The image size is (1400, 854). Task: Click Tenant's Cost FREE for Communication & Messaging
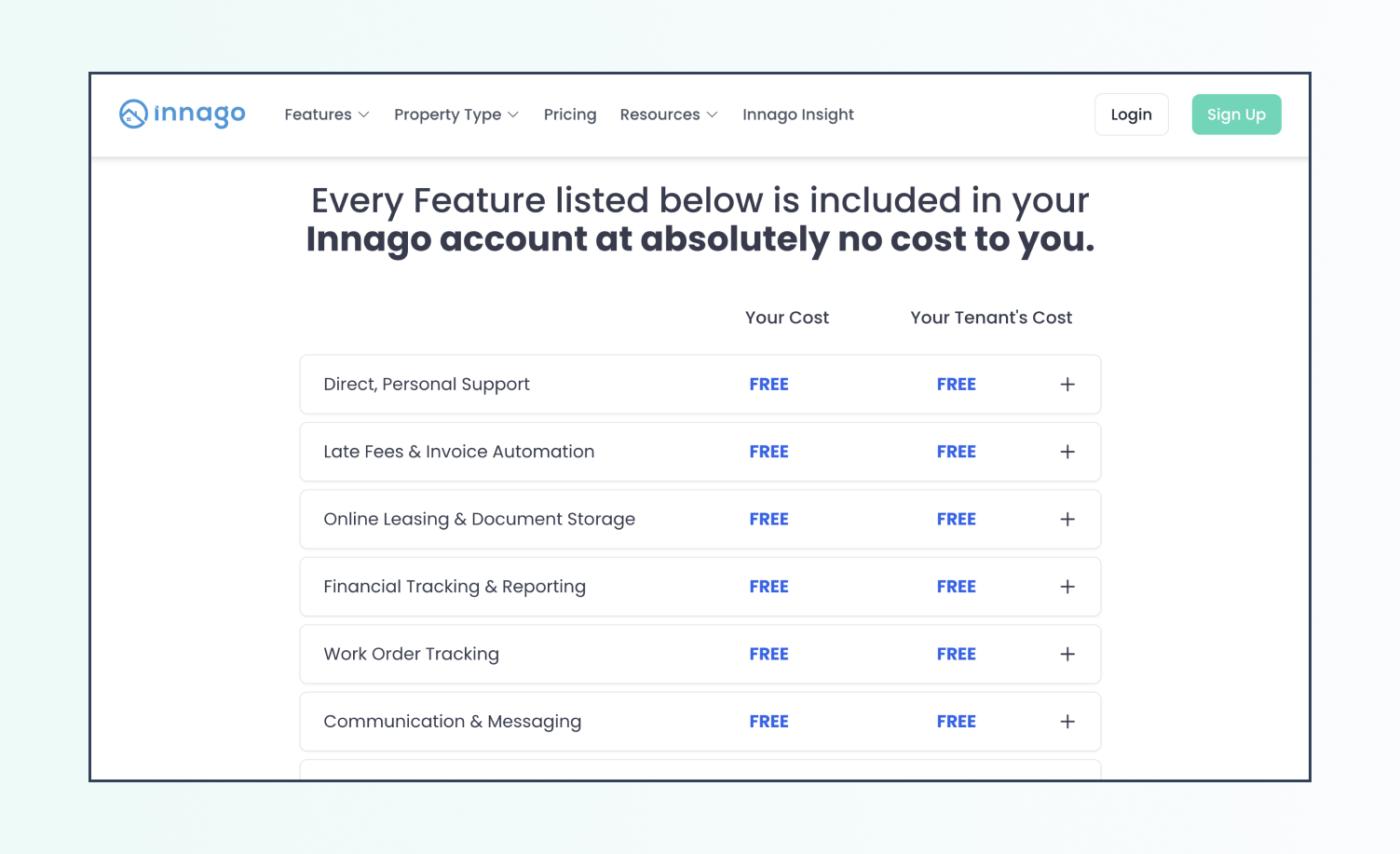pyautogui.click(x=956, y=722)
